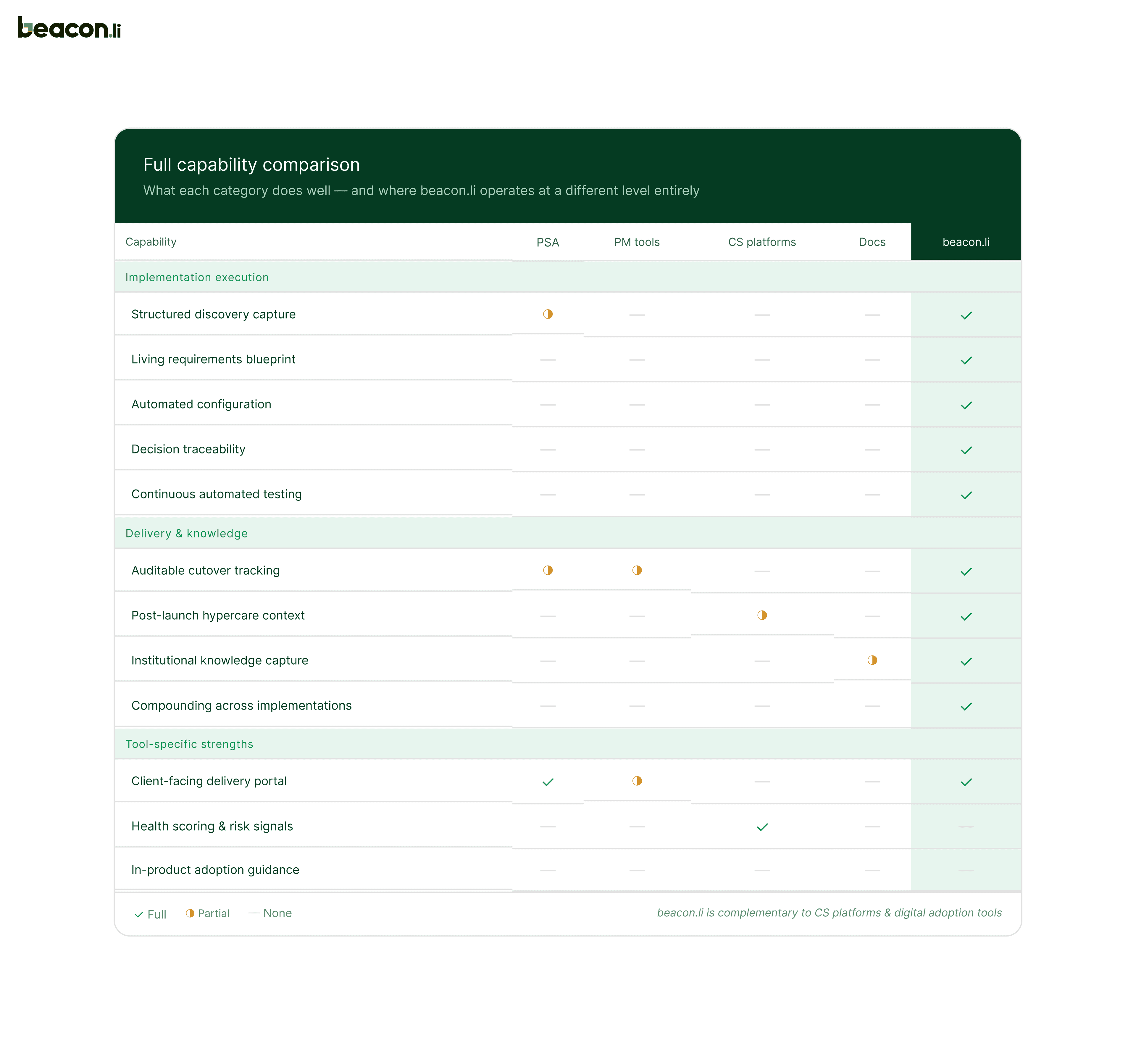Screen dimensions: 1136x1064
Task: Click the beacon.li logo
Action: [69, 28]
